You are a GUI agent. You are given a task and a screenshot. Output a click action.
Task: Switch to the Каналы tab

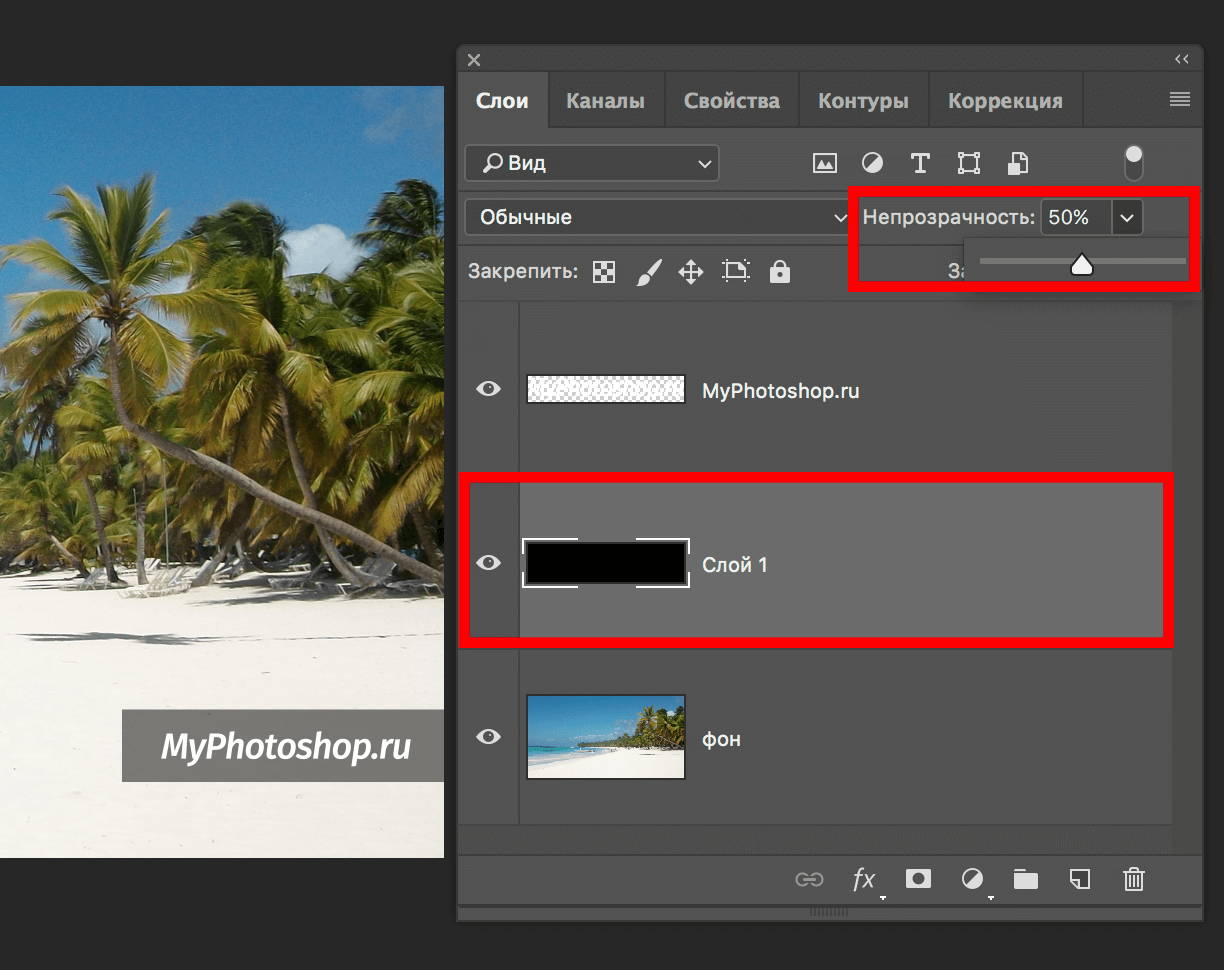coord(605,101)
